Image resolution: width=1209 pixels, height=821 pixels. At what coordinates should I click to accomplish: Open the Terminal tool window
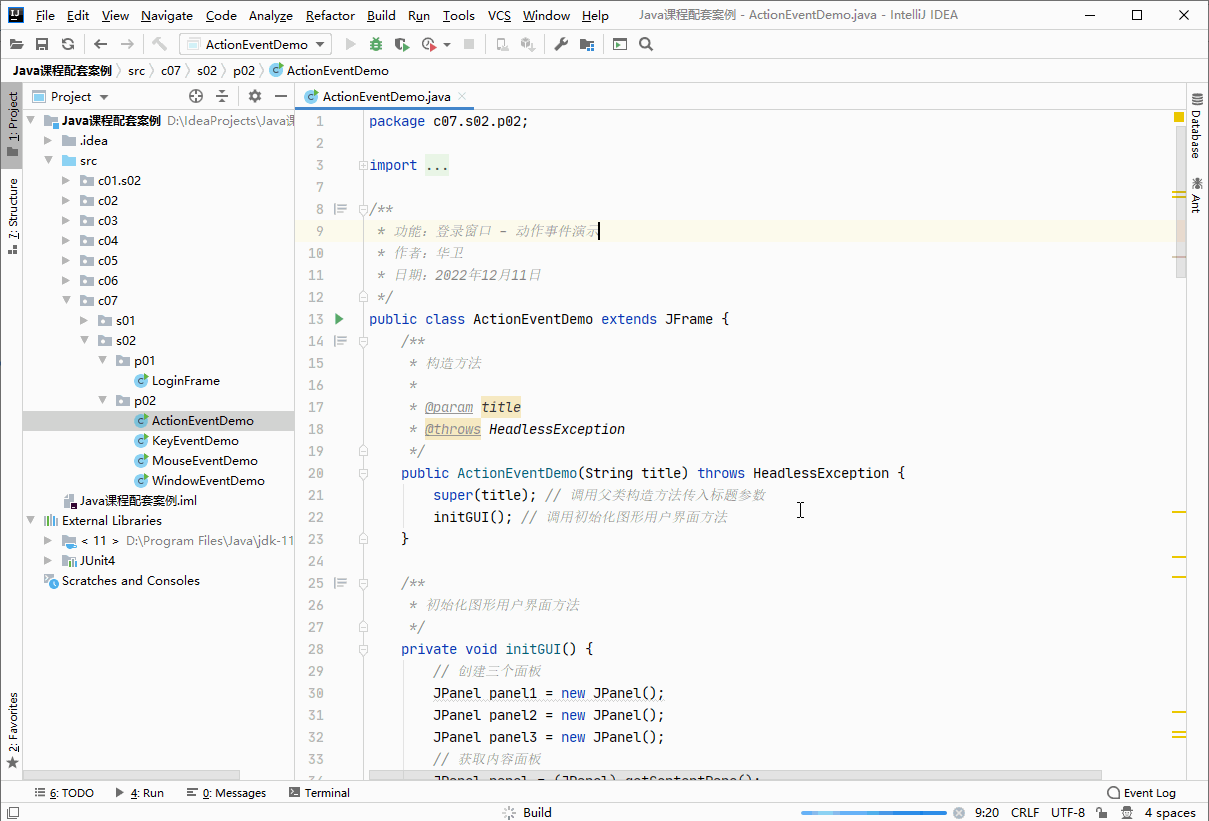[319, 793]
